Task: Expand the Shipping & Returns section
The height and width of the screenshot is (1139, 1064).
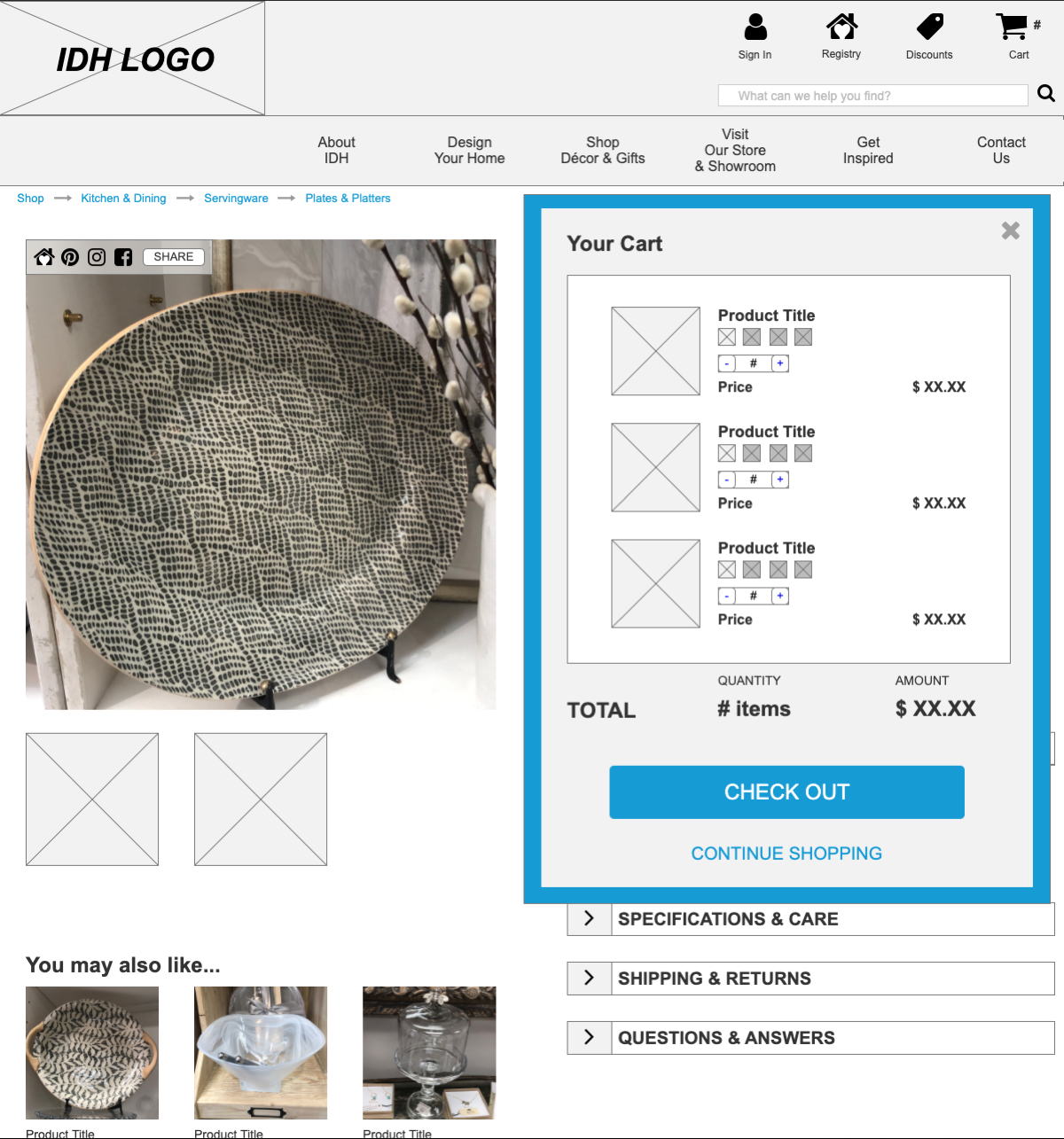Action: pos(810,979)
